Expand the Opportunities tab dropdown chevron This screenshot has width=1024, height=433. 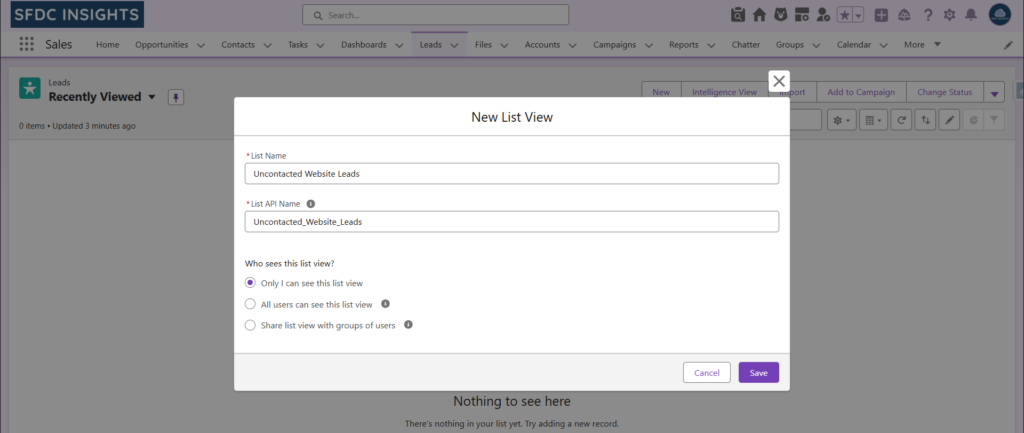[x=201, y=45]
